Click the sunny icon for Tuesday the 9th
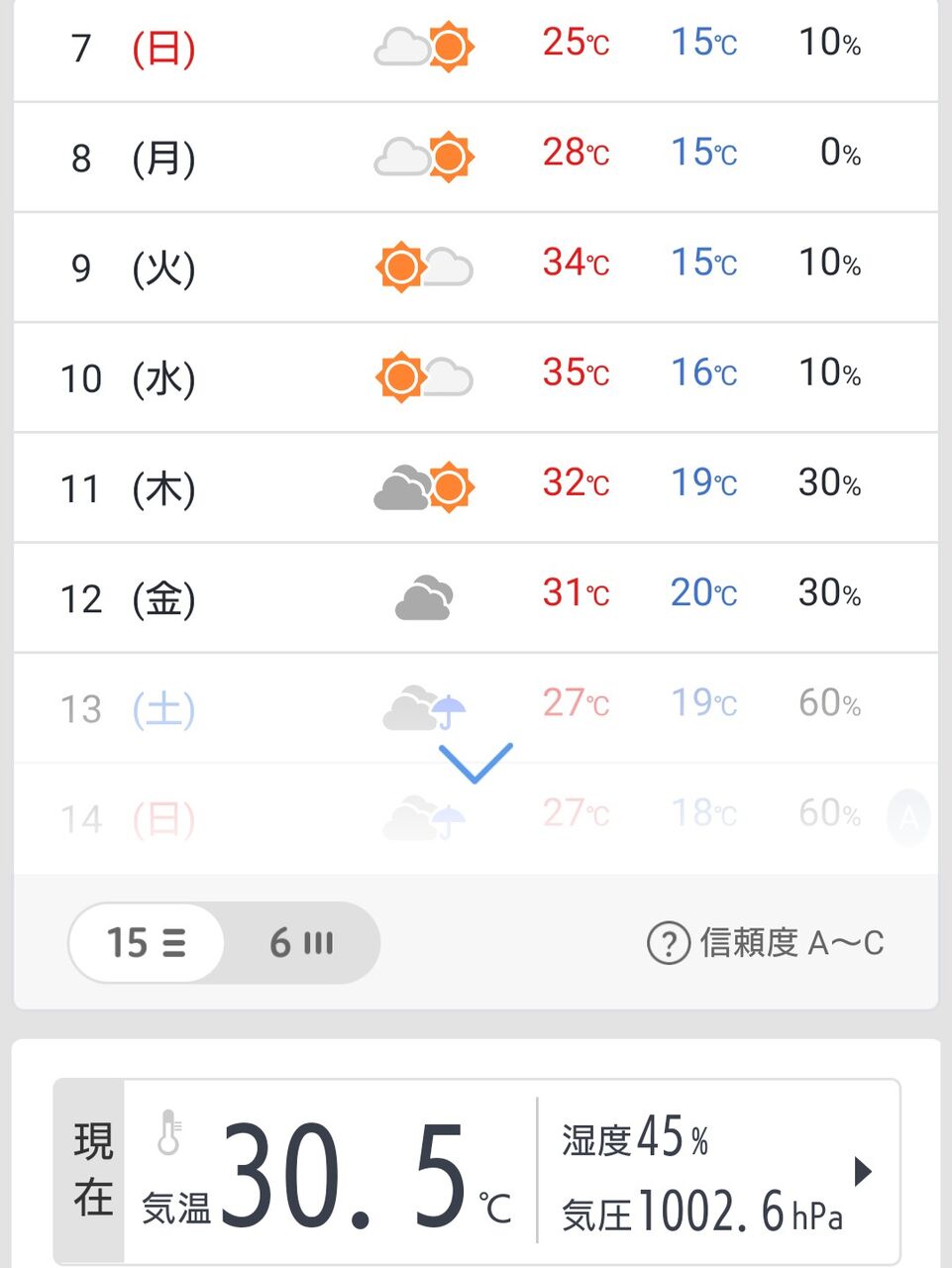This screenshot has height=1268, width=952. (x=401, y=267)
